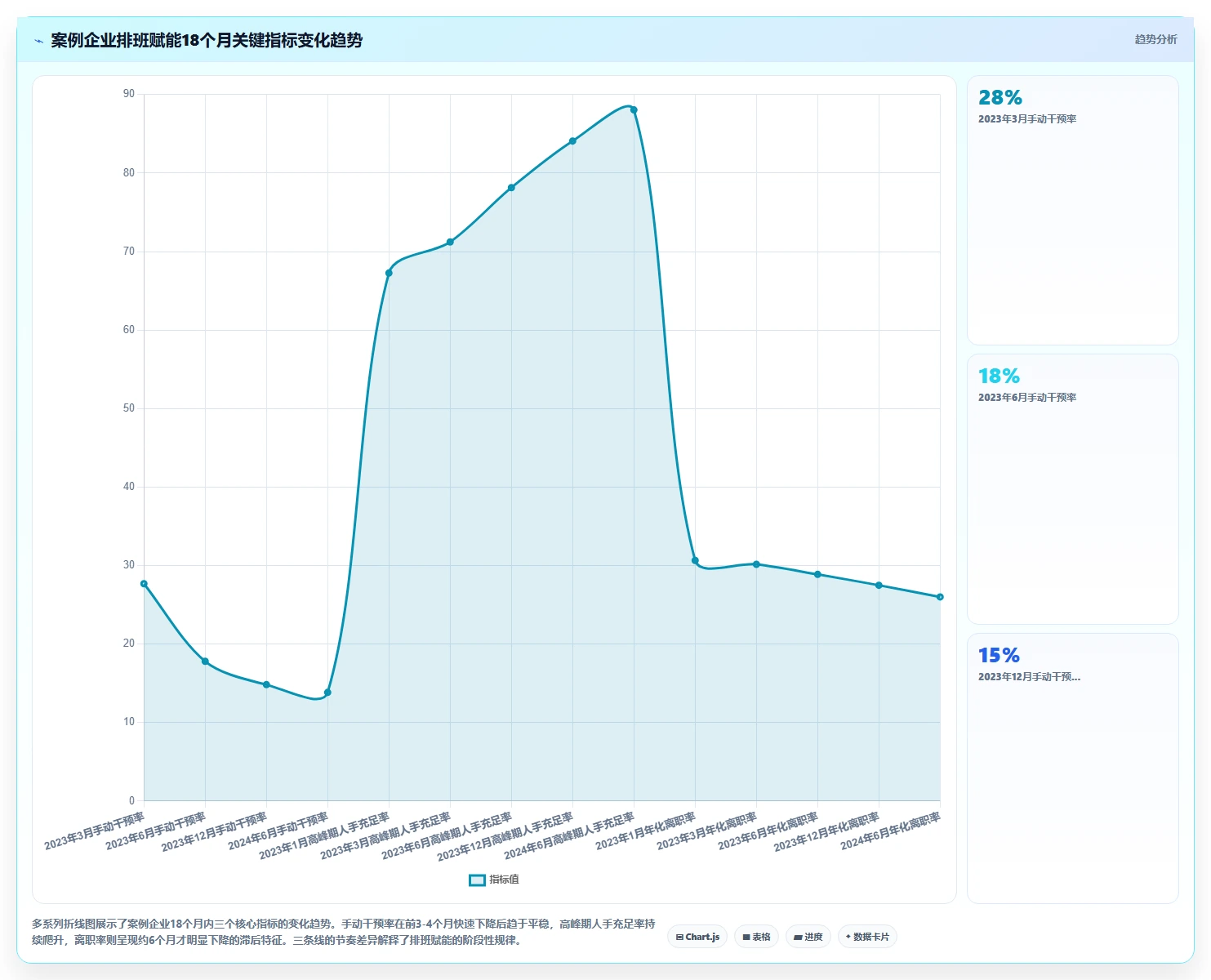Click y-axis tick label 50

tap(129, 408)
